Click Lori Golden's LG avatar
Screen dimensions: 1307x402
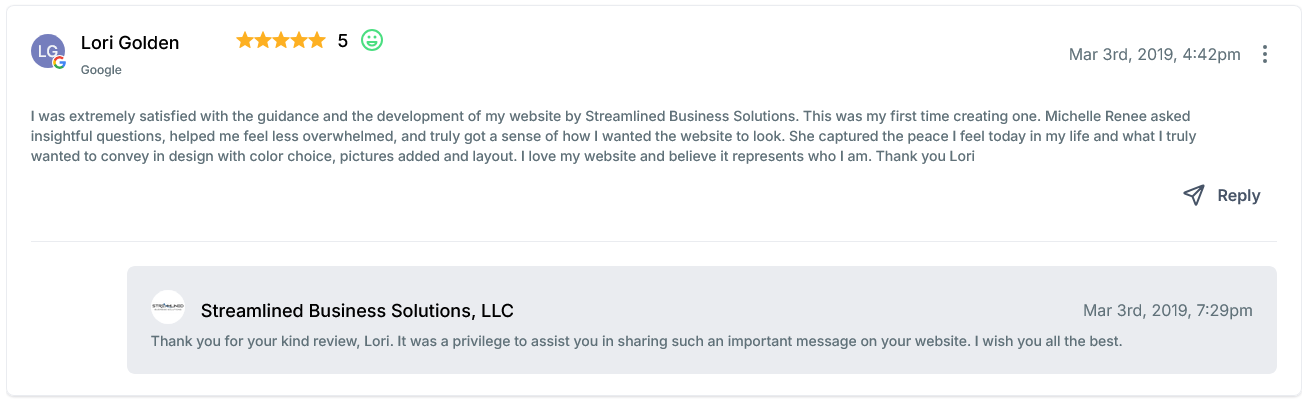pyautogui.click(x=47, y=50)
